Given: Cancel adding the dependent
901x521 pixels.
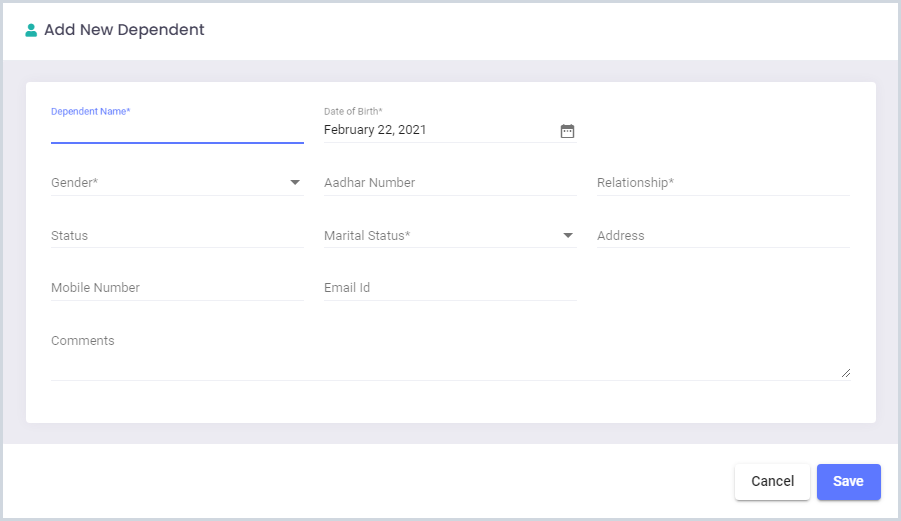Looking at the screenshot, I should pyautogui.click(x=772, y=481).
